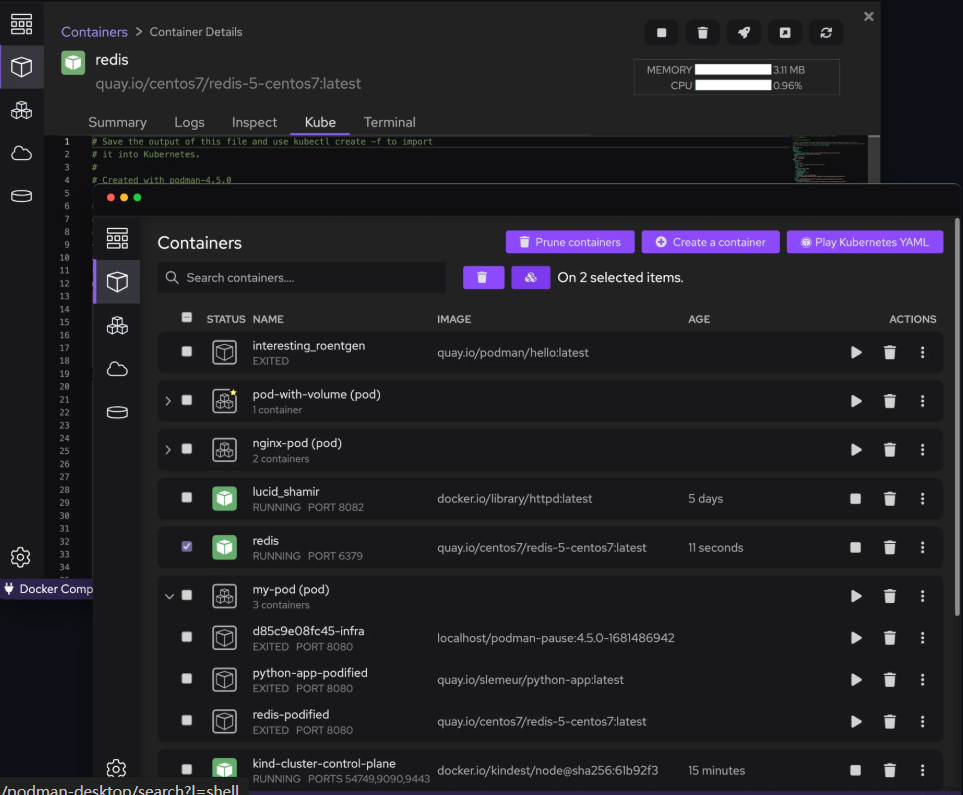Select Containers icon in front window sidebar
This screenshot has height=795, width=963.
point(117,281)
